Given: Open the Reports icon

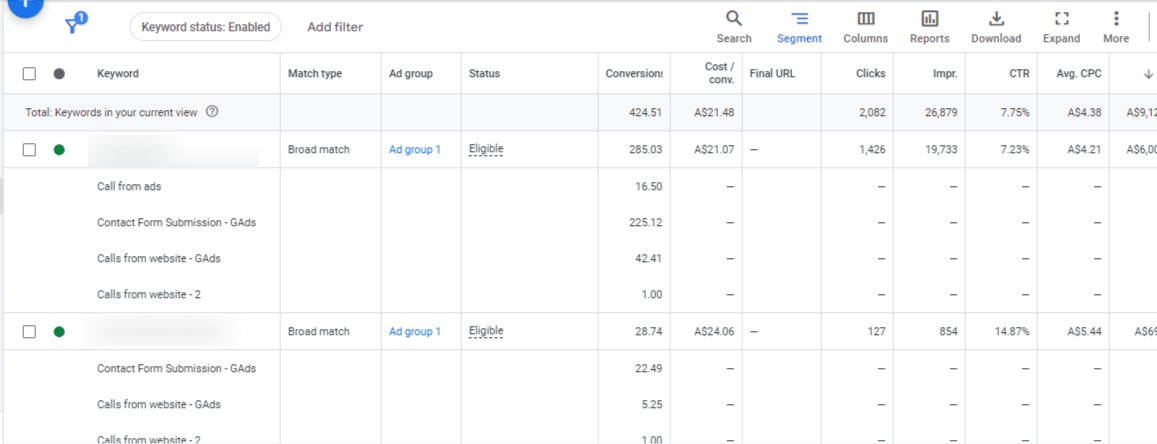Looking at the screenshot, I should (x=930, y=18).
